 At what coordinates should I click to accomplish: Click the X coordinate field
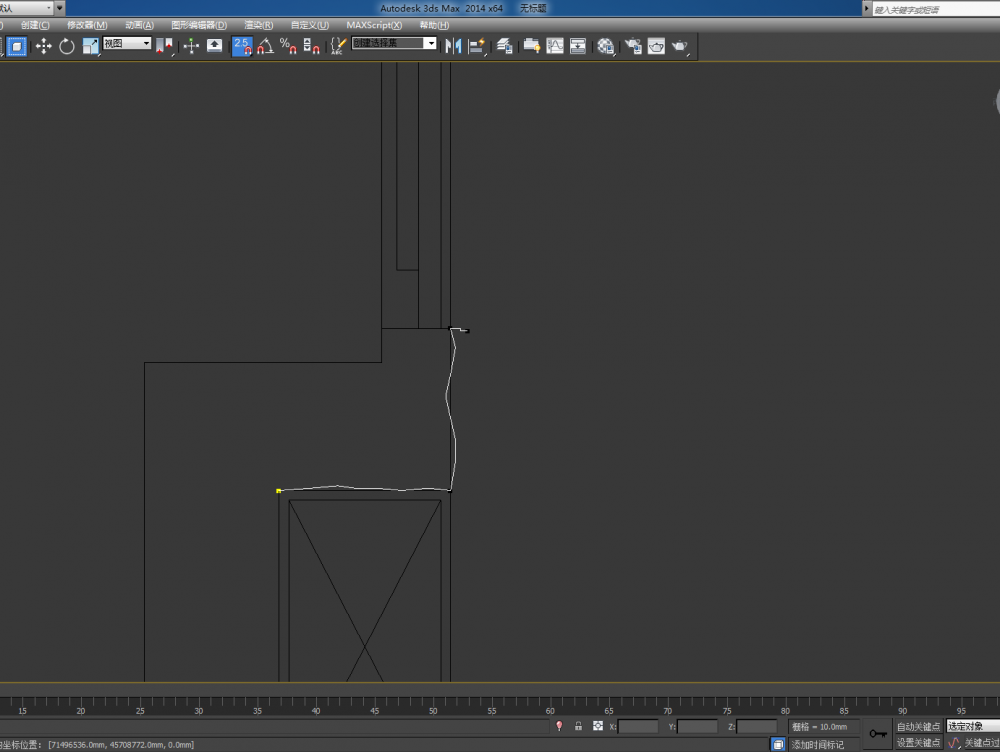tap(638, 726)
